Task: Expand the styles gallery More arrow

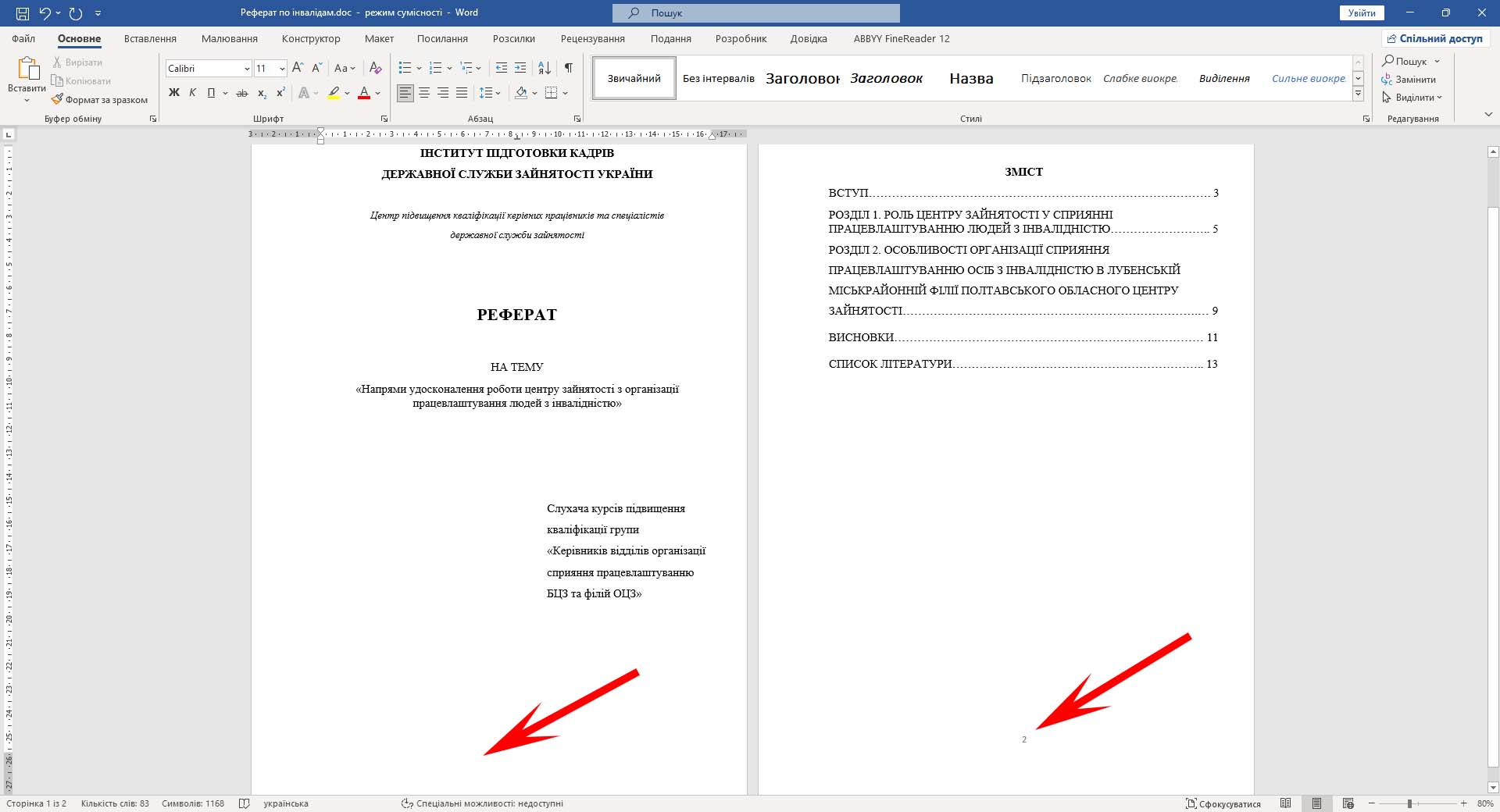Action: point(1358,94)
